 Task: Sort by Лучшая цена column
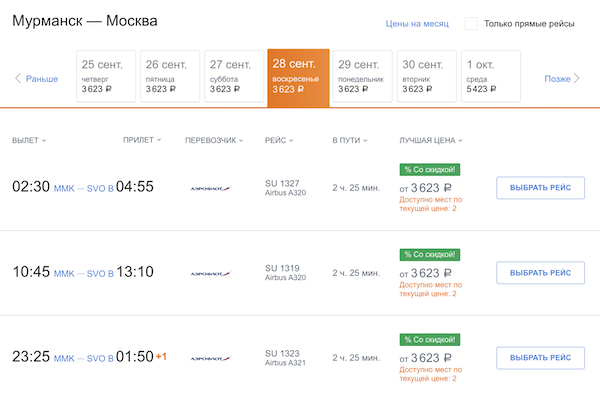[430, 140]
